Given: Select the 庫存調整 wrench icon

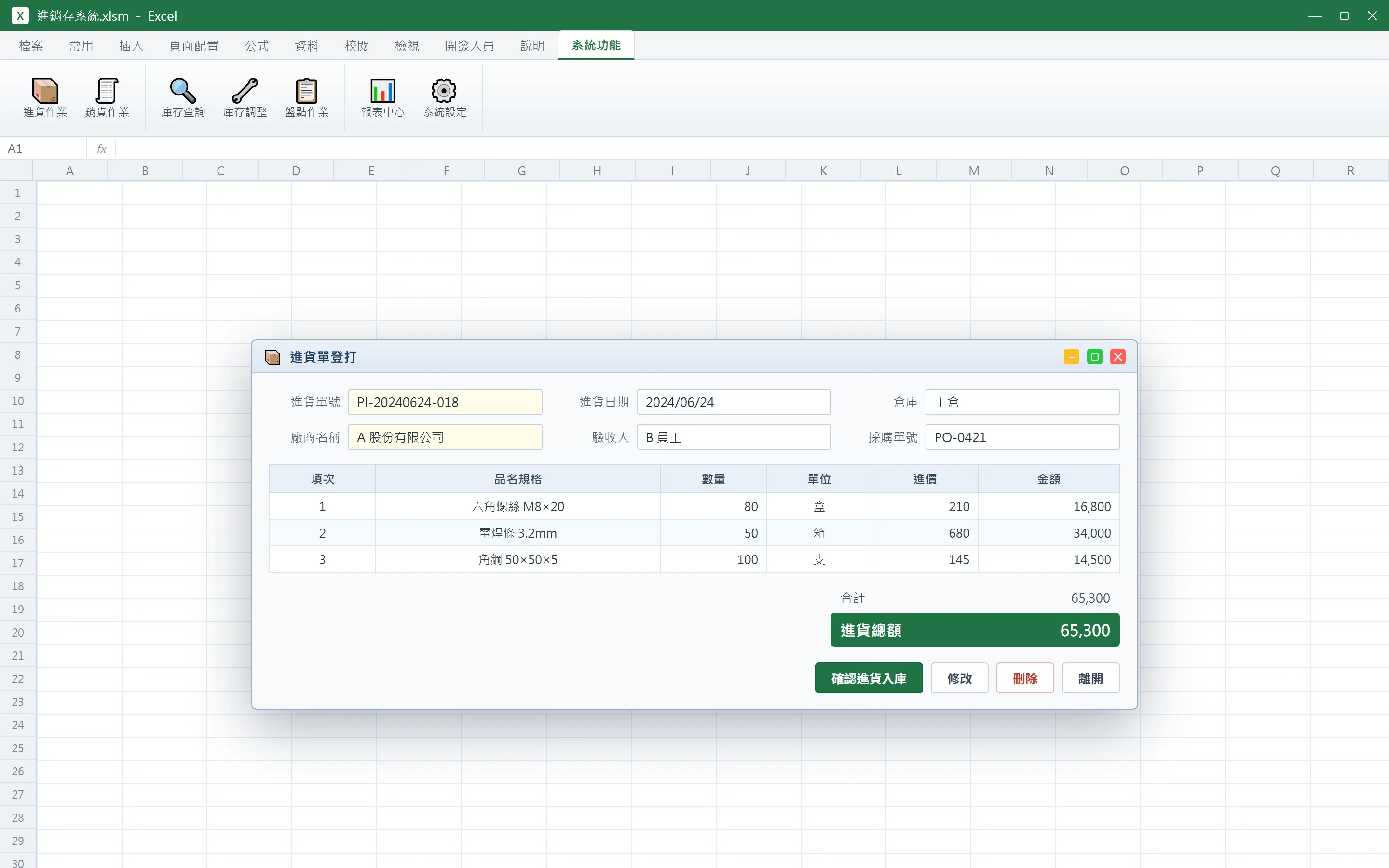Looking at the screenshot, I should (x=245, y=97).
